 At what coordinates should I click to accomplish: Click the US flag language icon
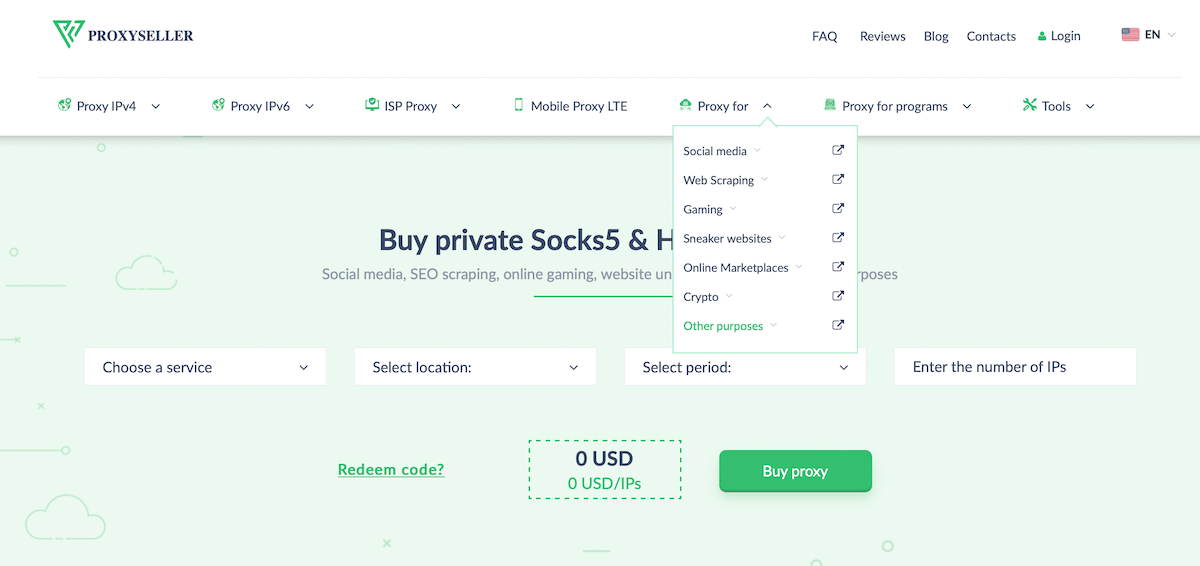coord(1130,35)
